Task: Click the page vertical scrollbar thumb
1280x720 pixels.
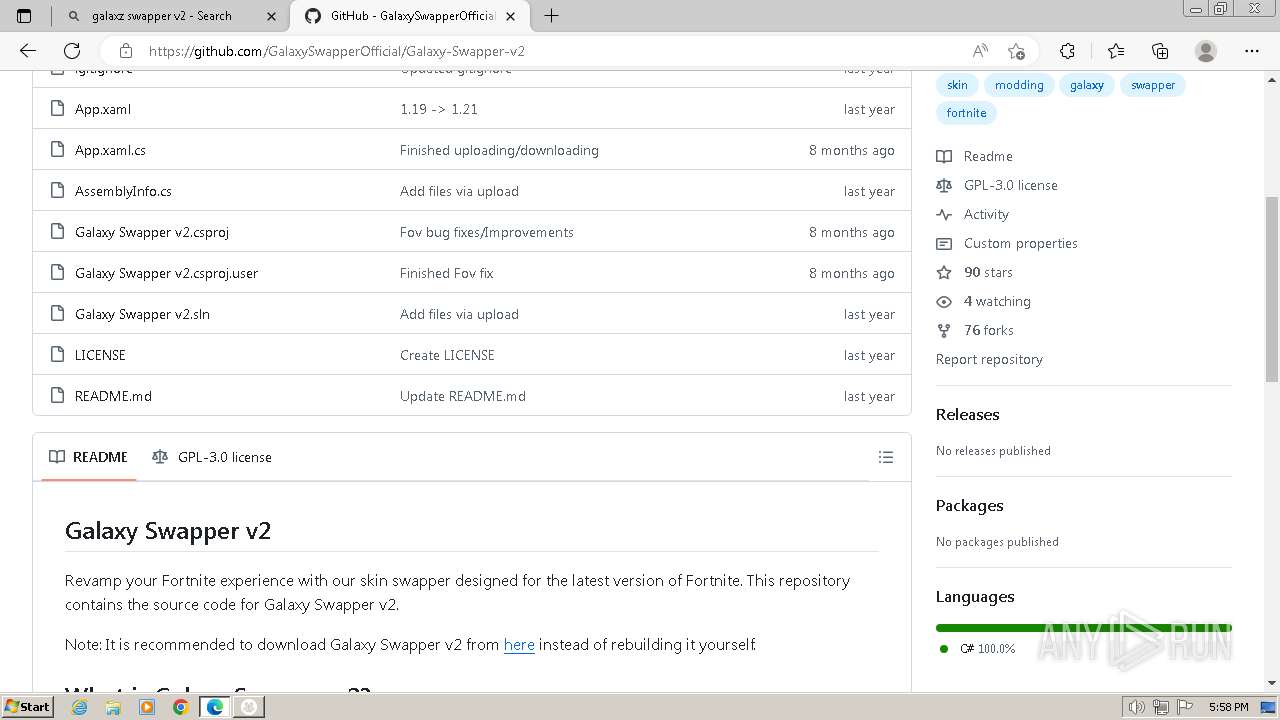Action: (x=1272, y=288)
